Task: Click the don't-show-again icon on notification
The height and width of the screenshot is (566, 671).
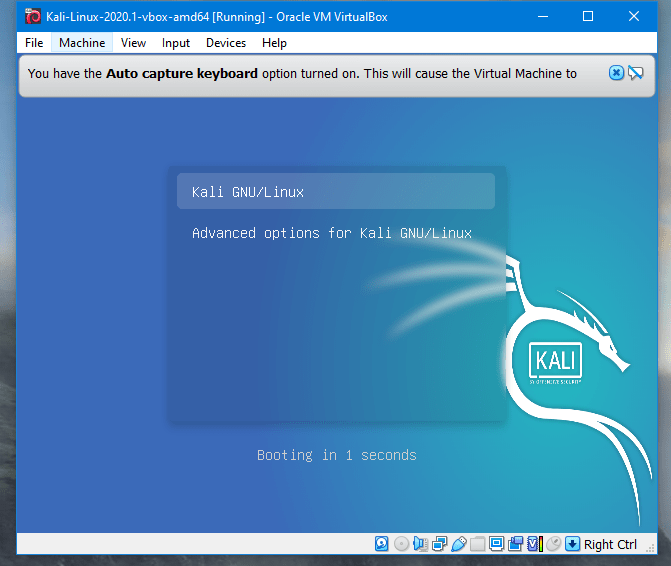Action: click(635, 73)
